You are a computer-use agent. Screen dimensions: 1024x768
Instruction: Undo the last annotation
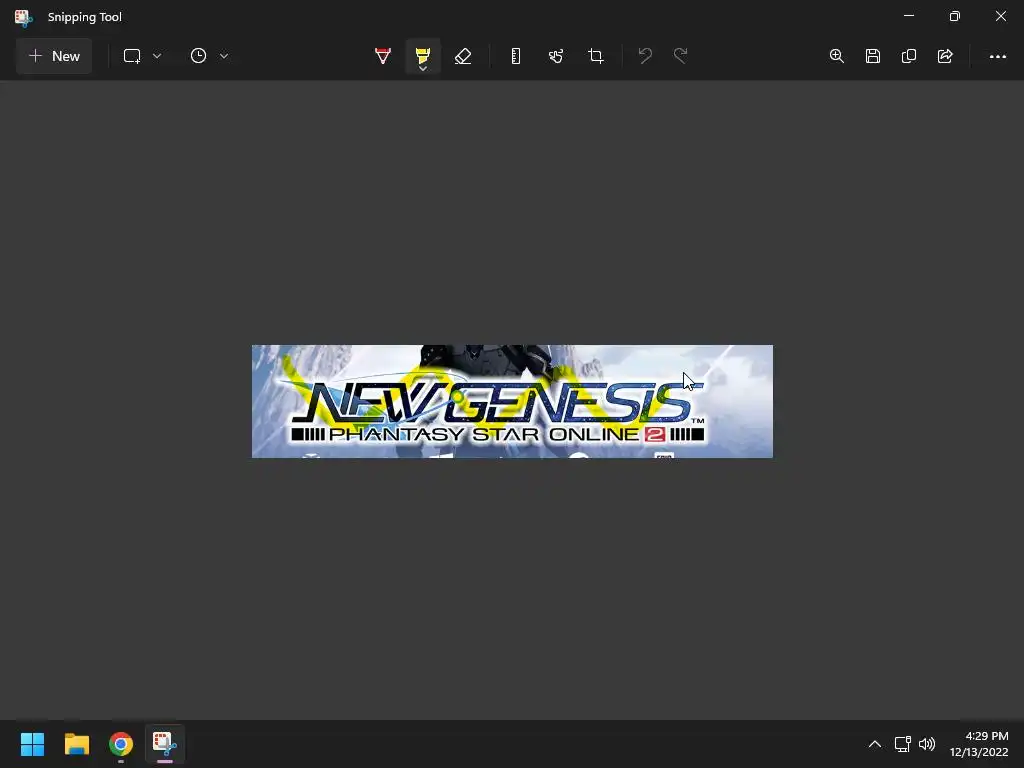645,56
